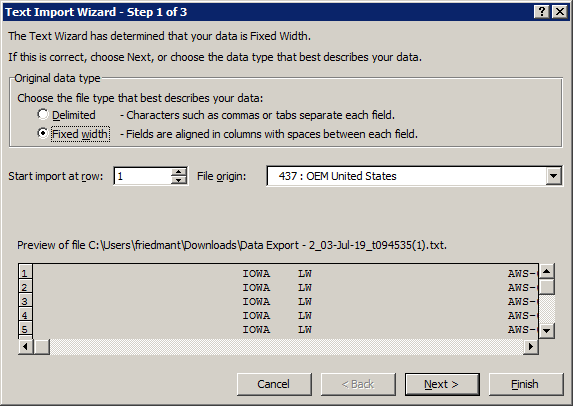Click preview vertical scrollbar up arrow
573x406 pixels.
(547, 271)
